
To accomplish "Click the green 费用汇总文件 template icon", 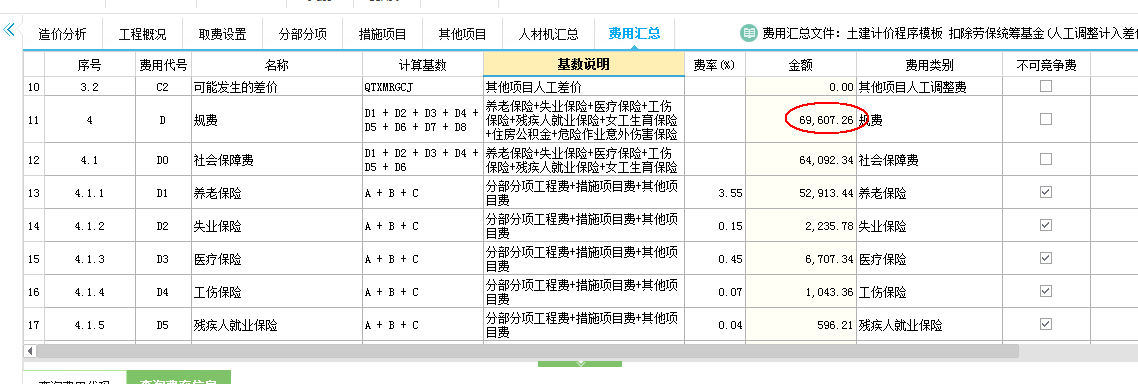I will 748,33.
